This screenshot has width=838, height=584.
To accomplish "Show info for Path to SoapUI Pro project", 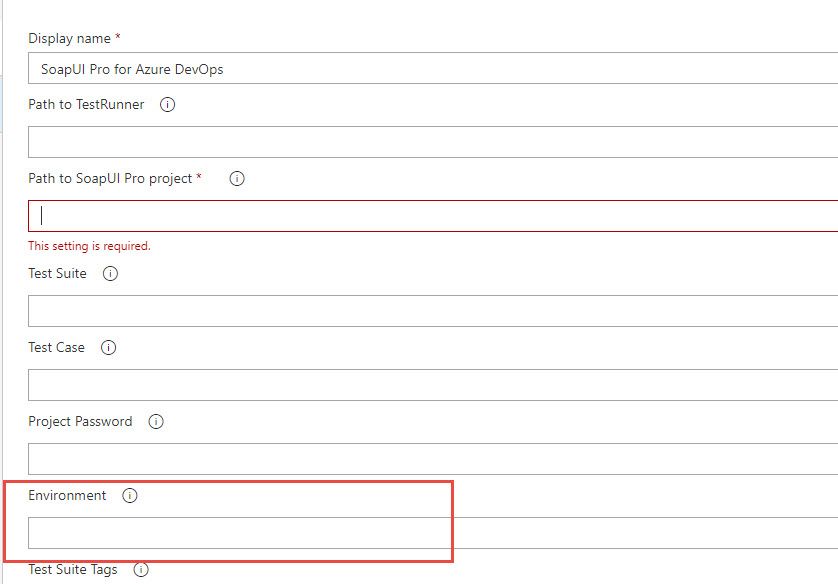I will [x=237, y=179].
